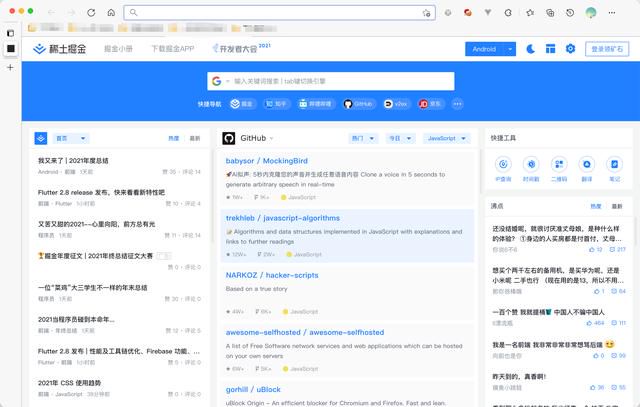
Task: Open the blue gear settings icon
Action: click(570, 49)
